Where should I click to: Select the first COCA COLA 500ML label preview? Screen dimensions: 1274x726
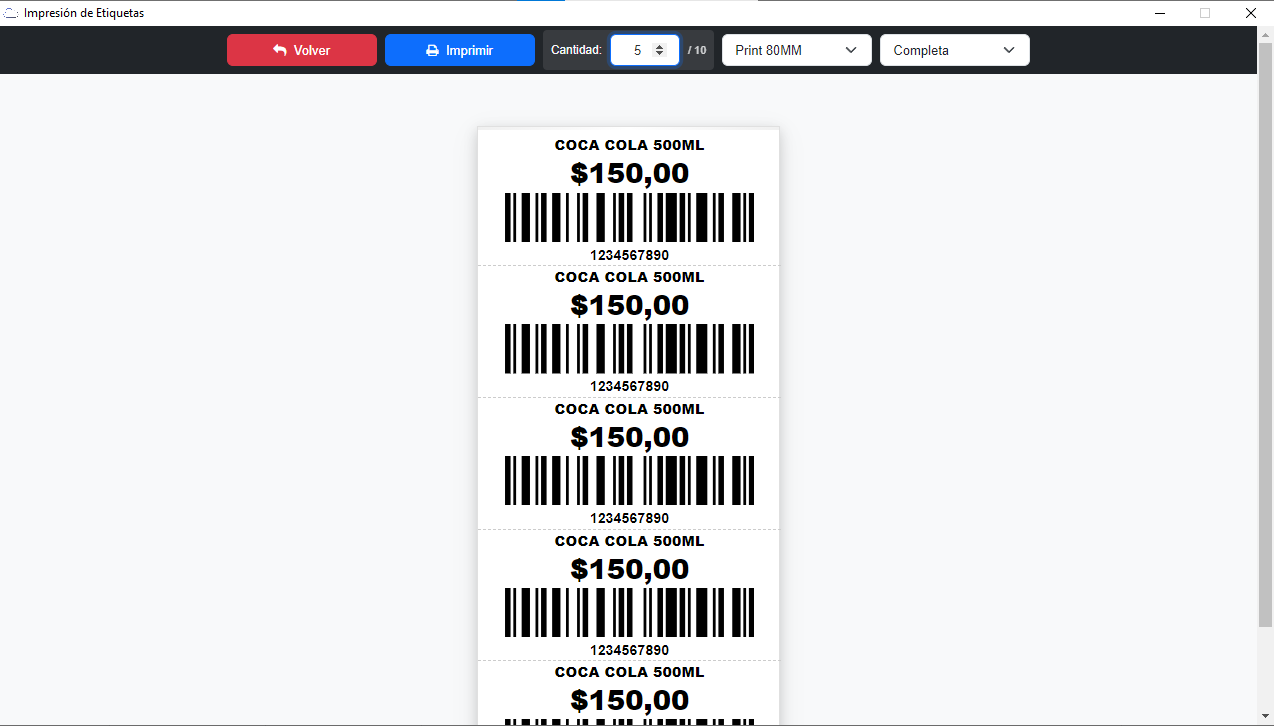[628, 195]
